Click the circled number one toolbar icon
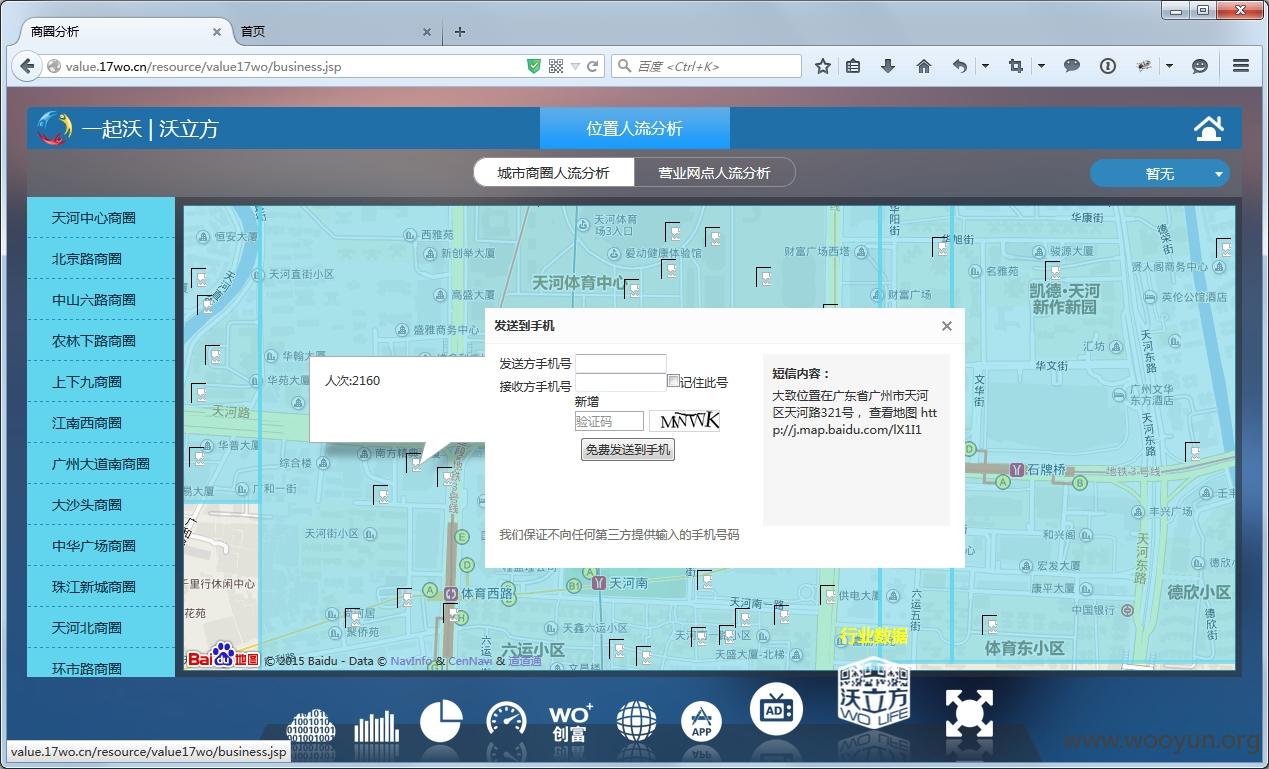1269x769 pixels. [1108, 66]
